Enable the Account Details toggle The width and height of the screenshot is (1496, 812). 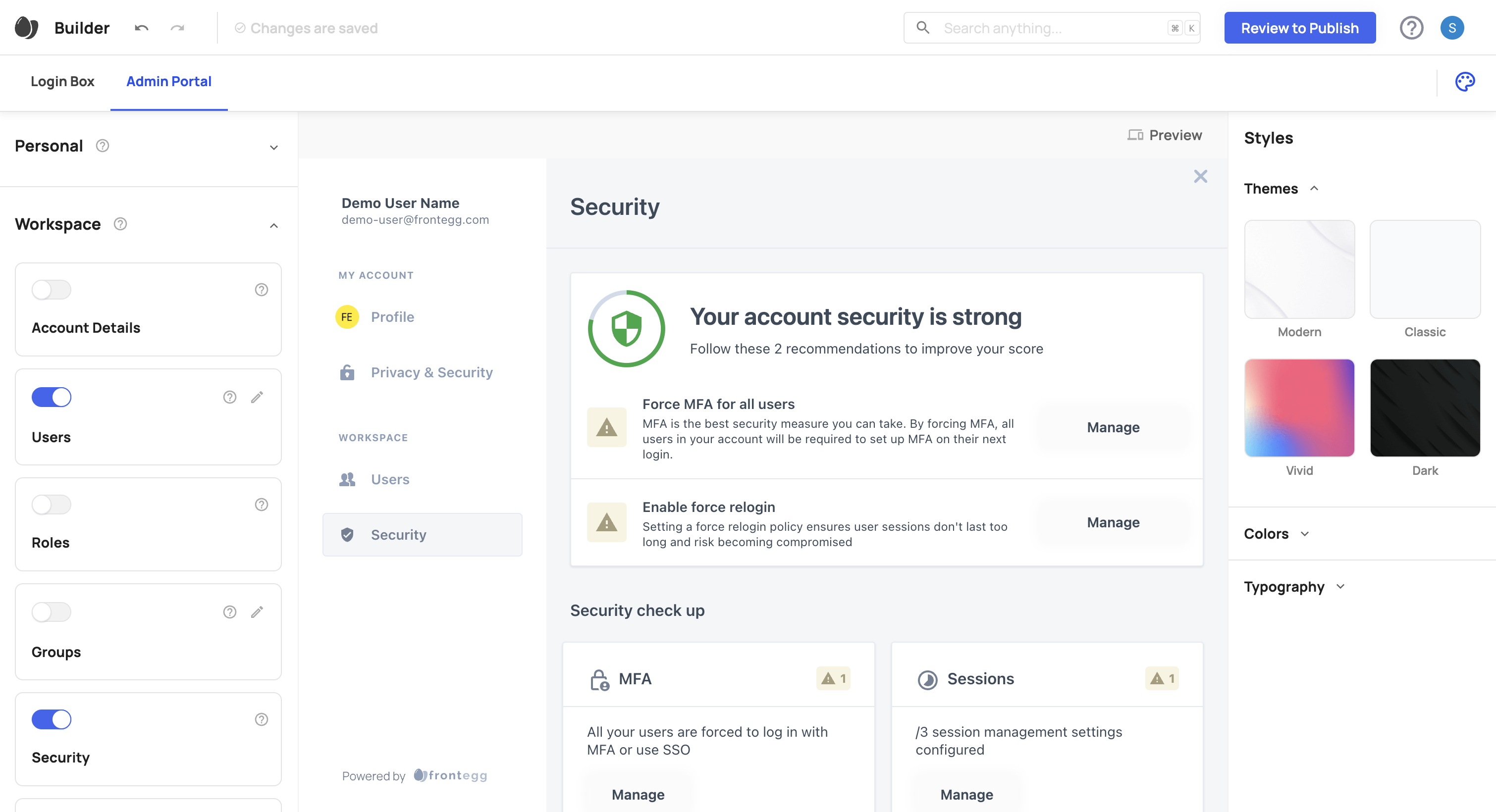tap(52, 290)
